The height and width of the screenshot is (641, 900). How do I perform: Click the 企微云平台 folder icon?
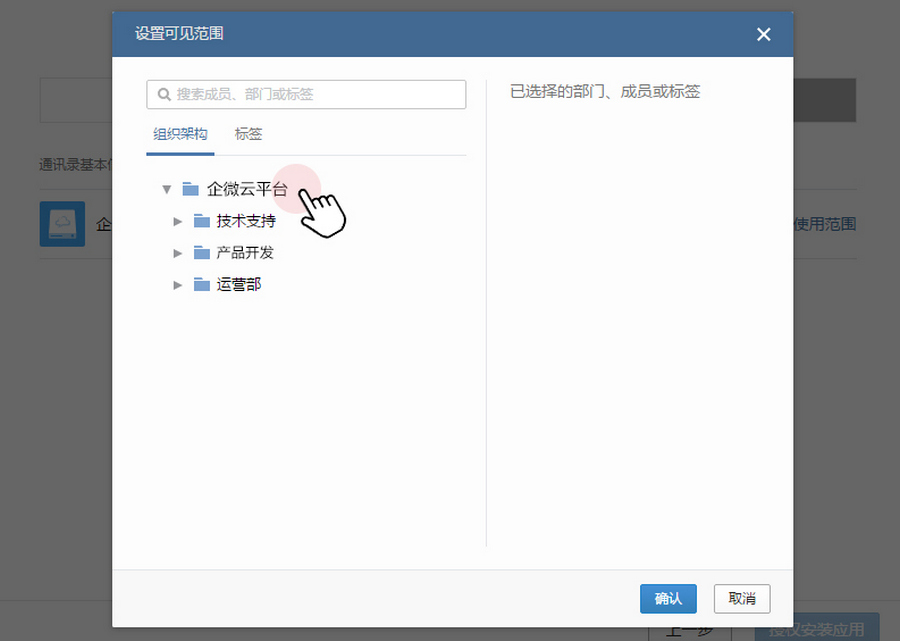coord(190,189)
